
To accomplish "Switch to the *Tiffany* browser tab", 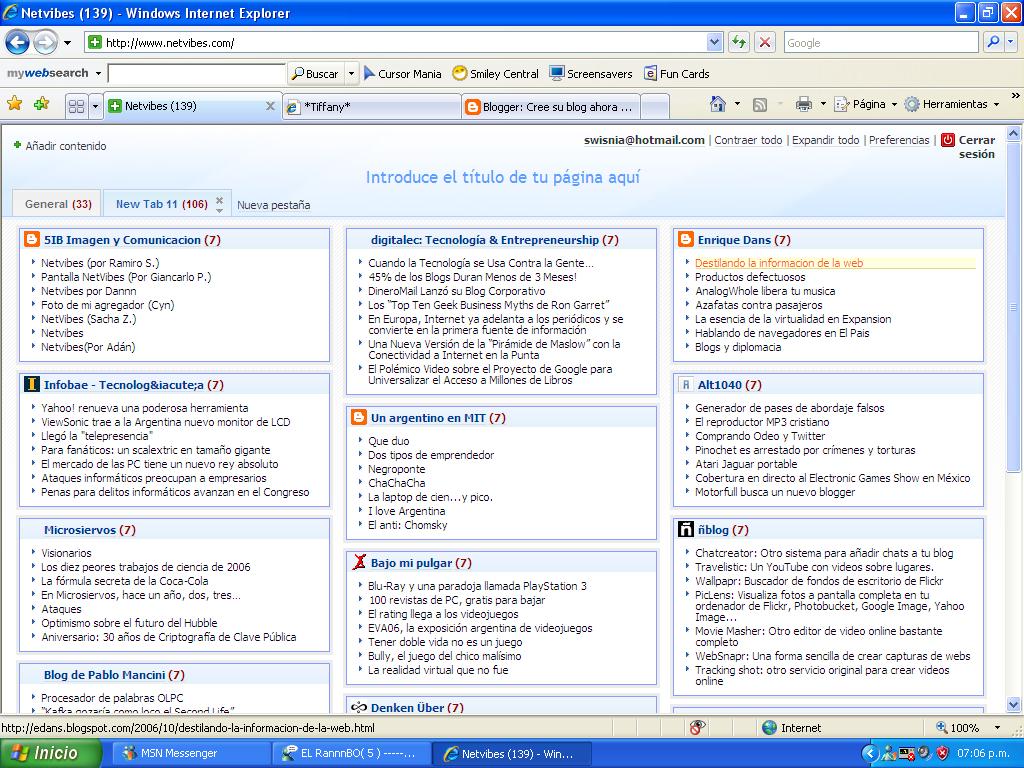I will [372, 106].
